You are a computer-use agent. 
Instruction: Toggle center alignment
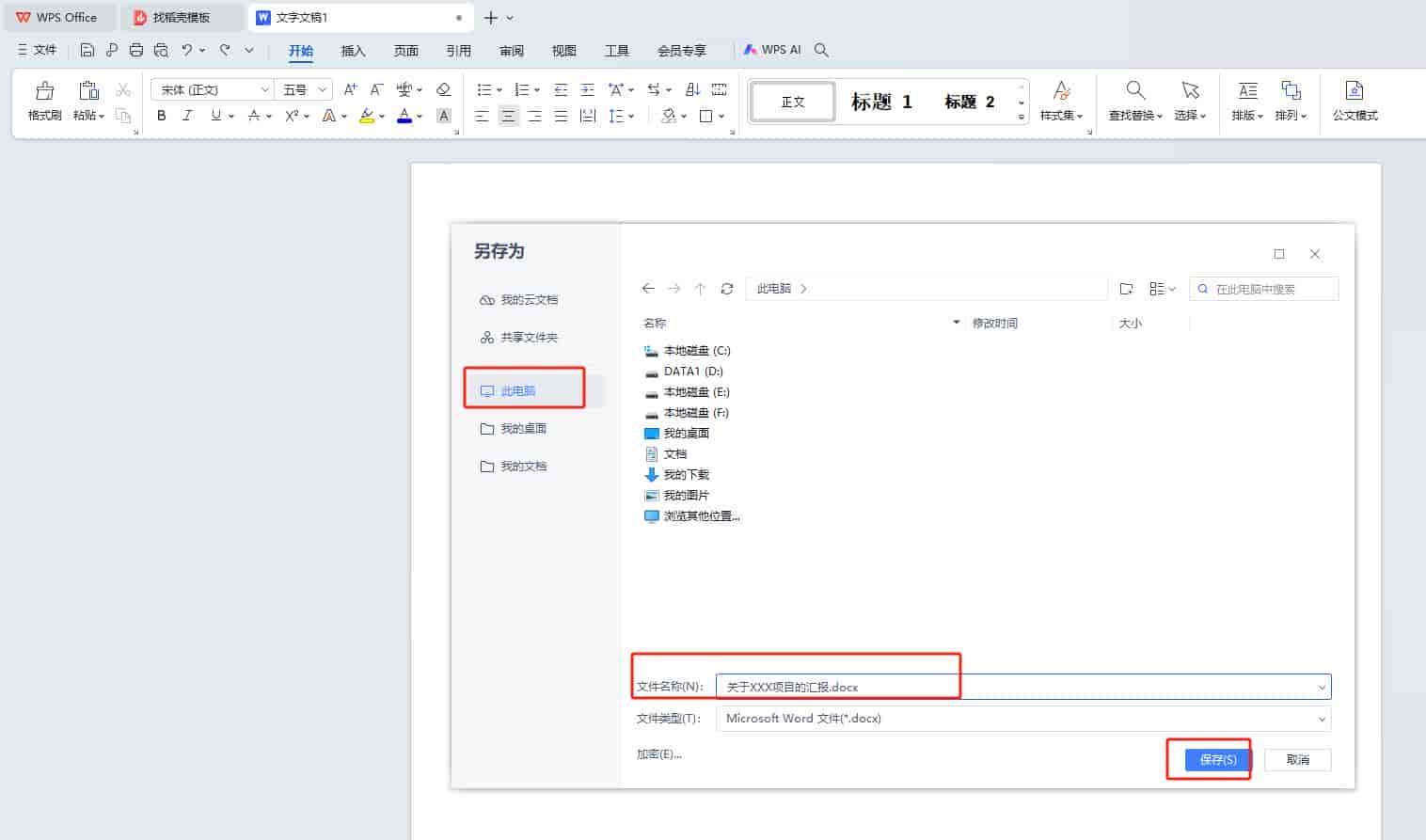508,116
